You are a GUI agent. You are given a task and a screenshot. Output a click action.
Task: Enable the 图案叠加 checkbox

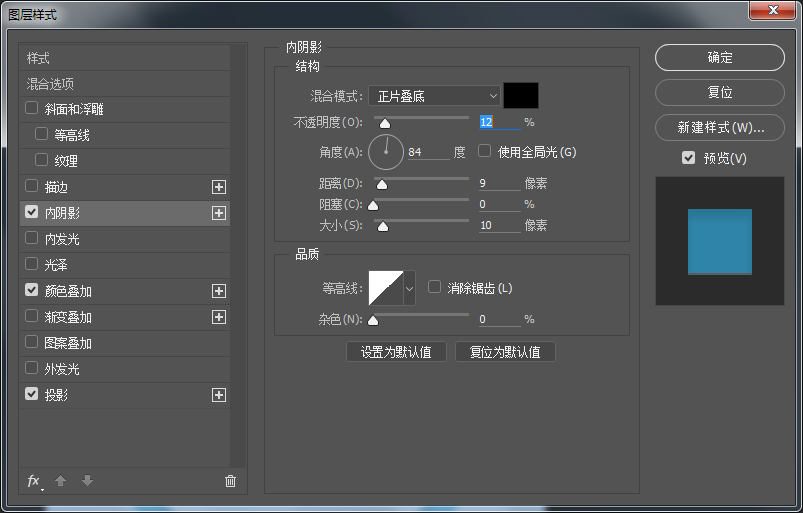tap(32, 342)
